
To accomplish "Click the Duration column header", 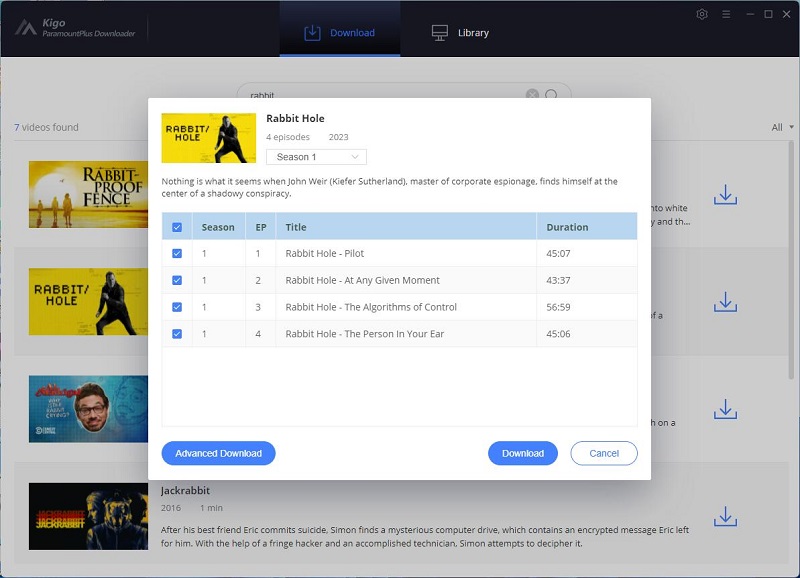I will pos(587,227).
